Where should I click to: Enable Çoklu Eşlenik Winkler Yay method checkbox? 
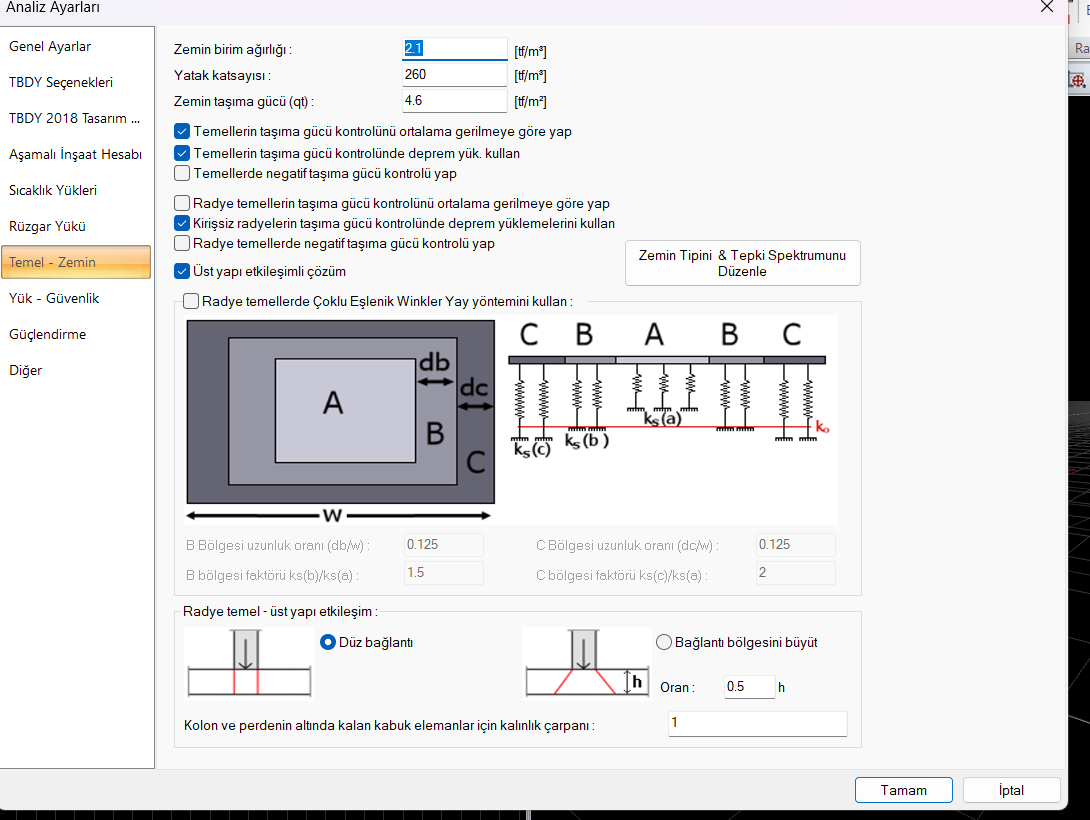pyautogui.click(x=191, y=301)
